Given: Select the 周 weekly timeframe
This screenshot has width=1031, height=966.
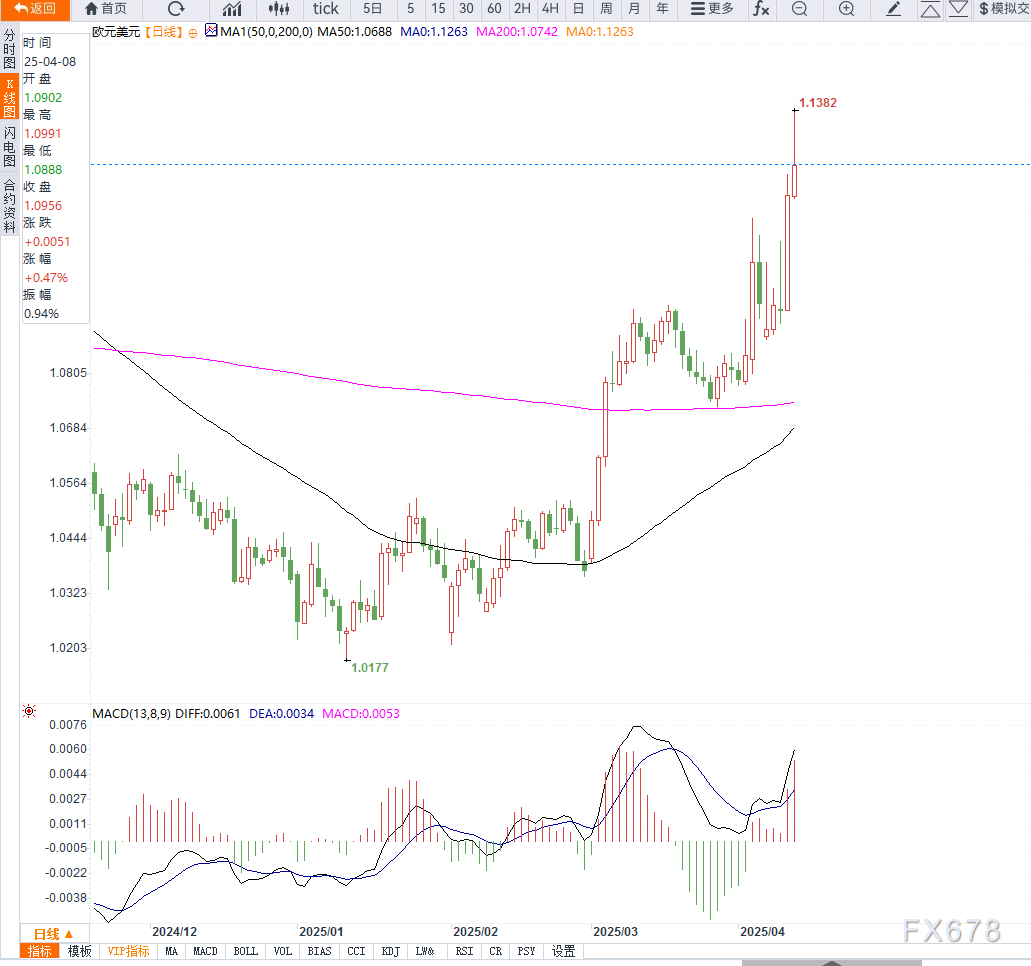Looking at the screenshot, I should pos(606,9).
